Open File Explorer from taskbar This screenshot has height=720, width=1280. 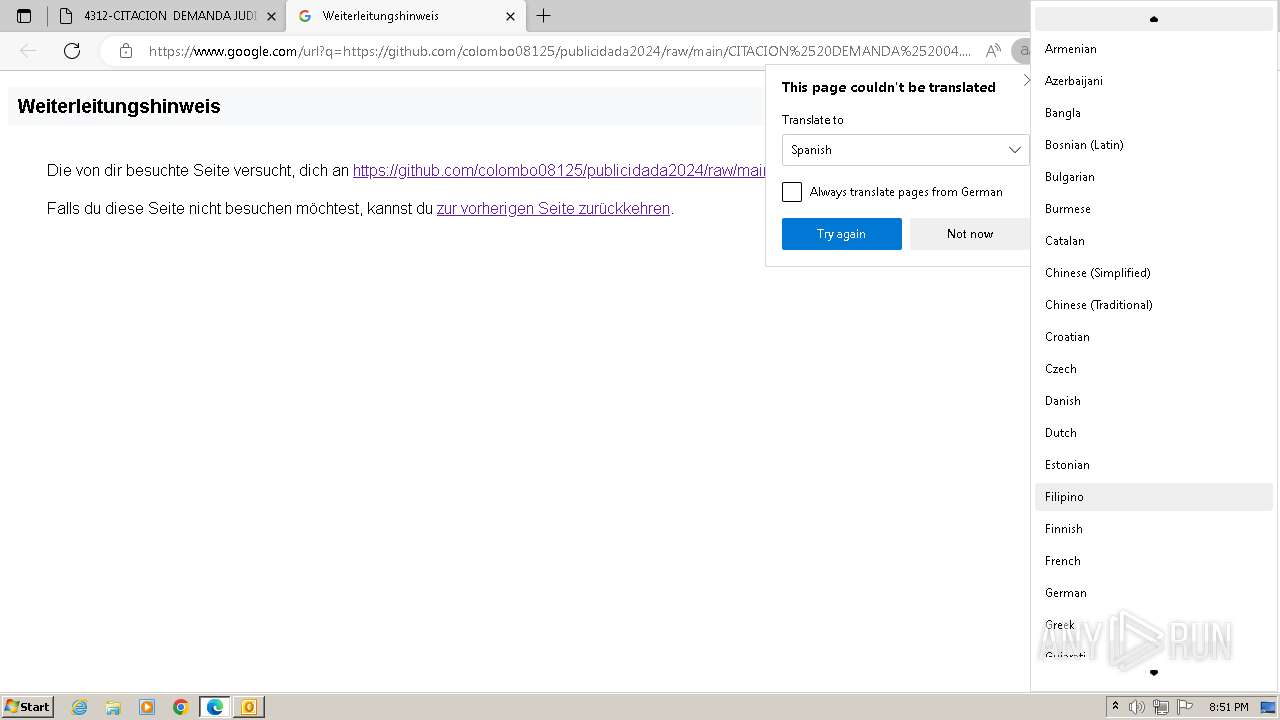113,707
